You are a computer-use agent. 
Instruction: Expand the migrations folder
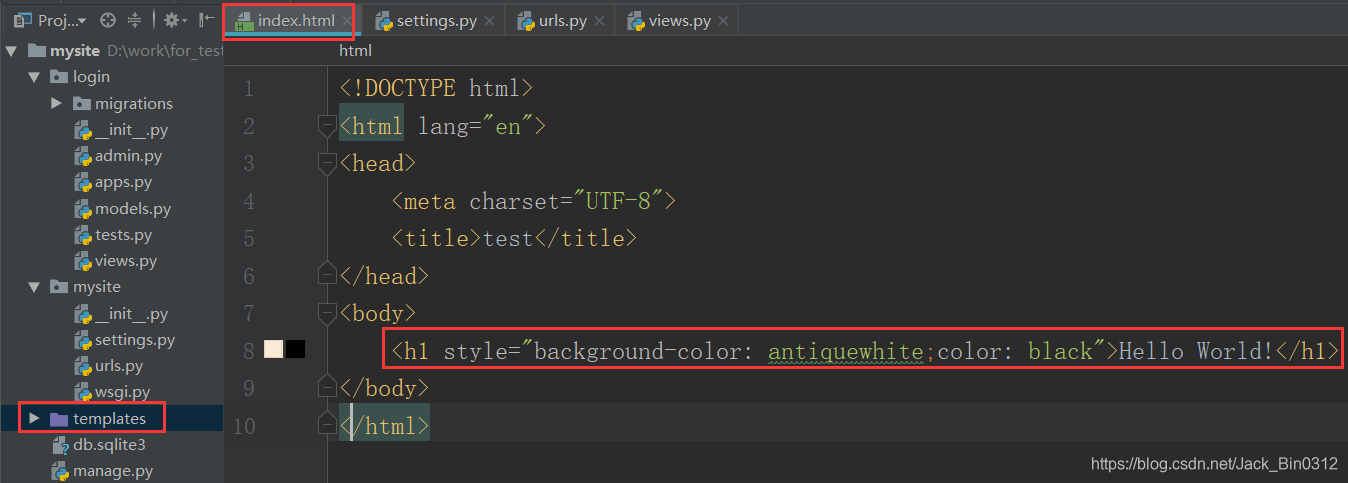click(57, 103)
